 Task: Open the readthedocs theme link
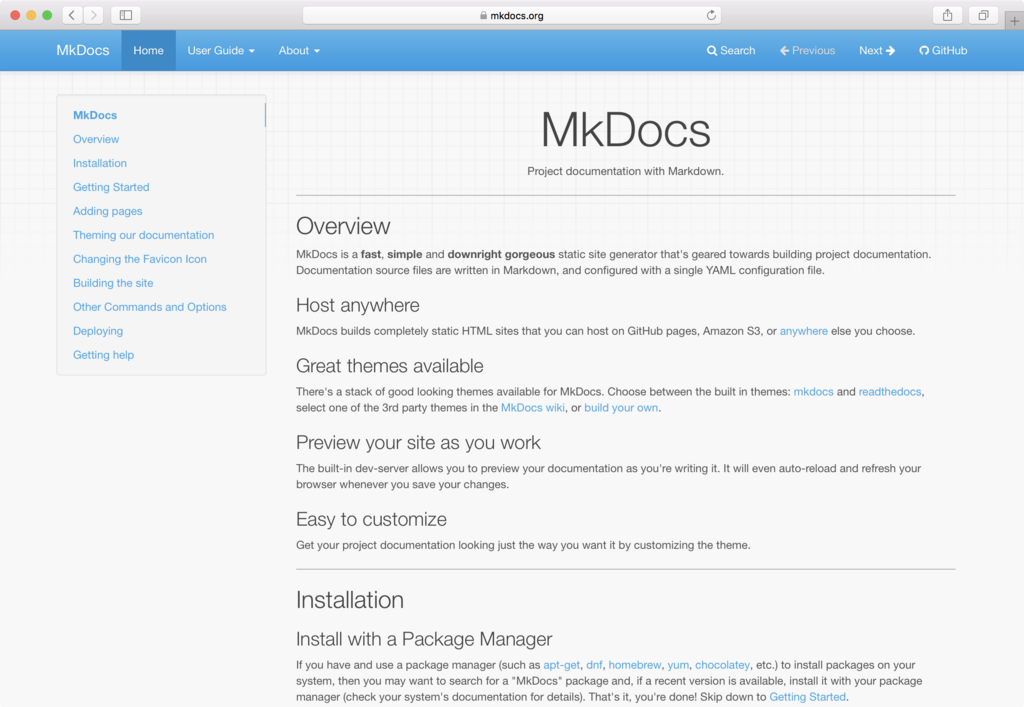coord(889,392)
